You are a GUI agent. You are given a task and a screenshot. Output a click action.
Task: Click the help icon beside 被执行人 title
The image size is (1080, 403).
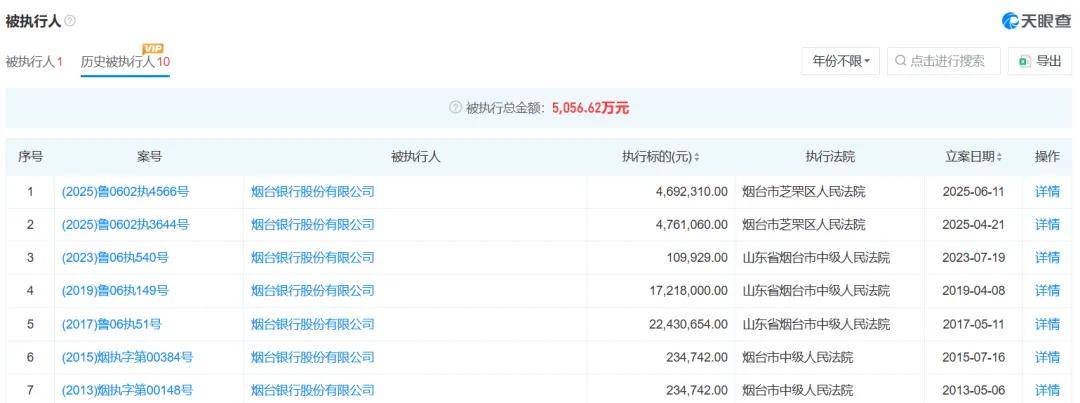click(x=70, y=21)
